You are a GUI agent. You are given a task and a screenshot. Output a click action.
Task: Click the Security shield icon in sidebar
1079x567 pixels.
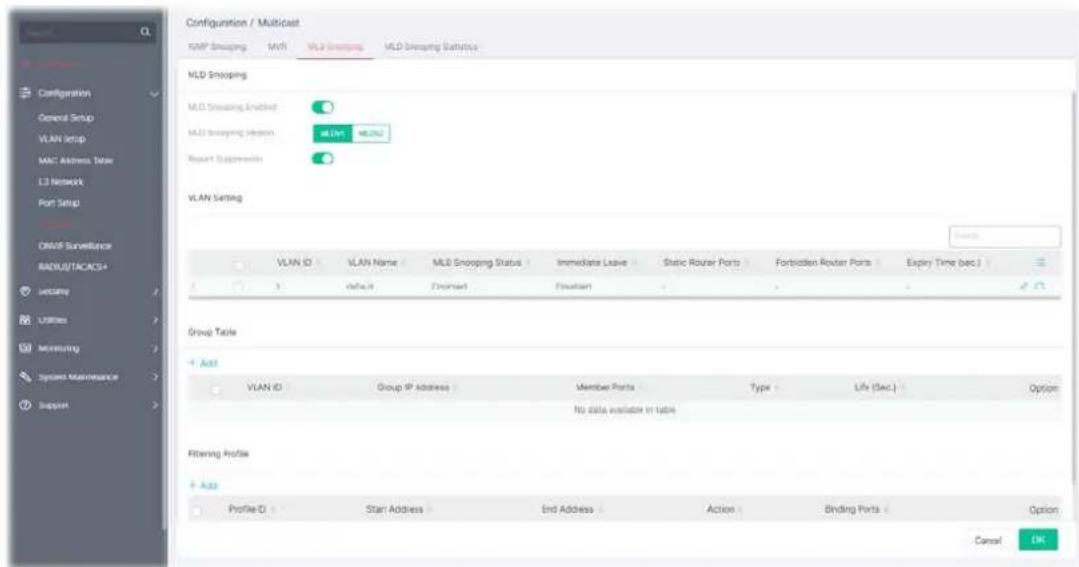click(x=25, y=291)
